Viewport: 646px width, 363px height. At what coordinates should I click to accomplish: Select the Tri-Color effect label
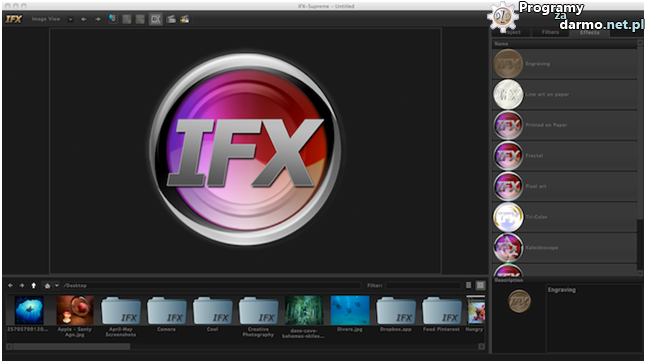pyautogui.click(x=536, y=217)
